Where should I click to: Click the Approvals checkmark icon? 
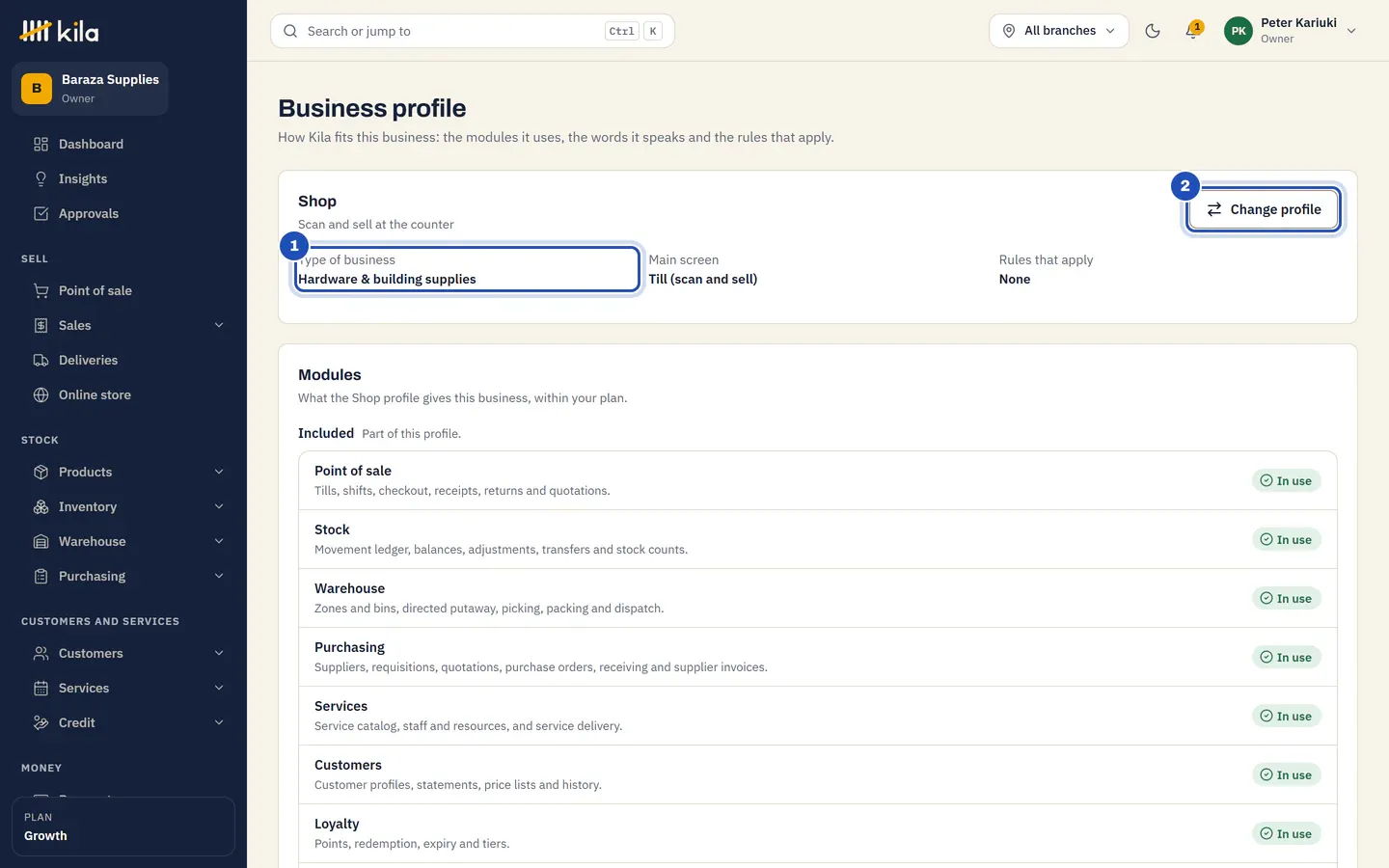(x=41, y=213)
